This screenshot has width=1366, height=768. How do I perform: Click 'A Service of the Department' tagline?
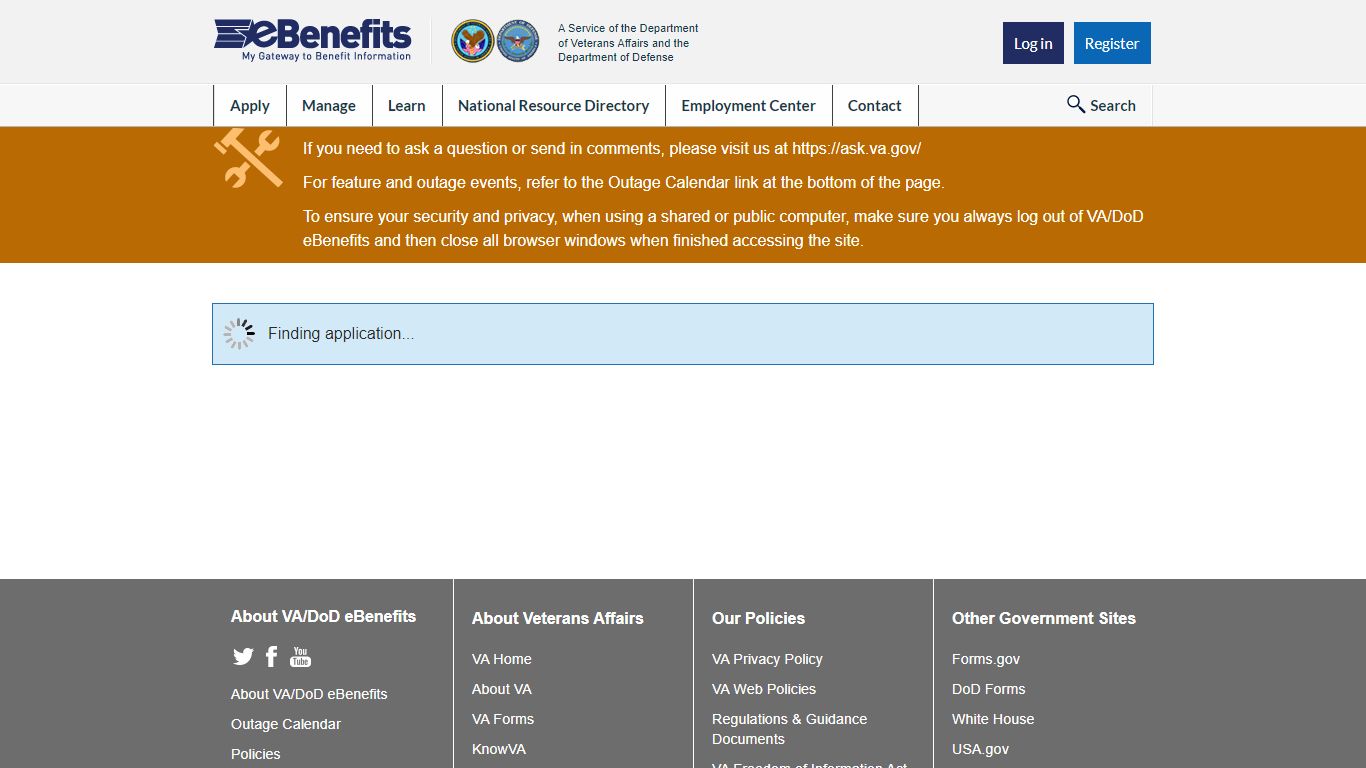coord(628,43)
